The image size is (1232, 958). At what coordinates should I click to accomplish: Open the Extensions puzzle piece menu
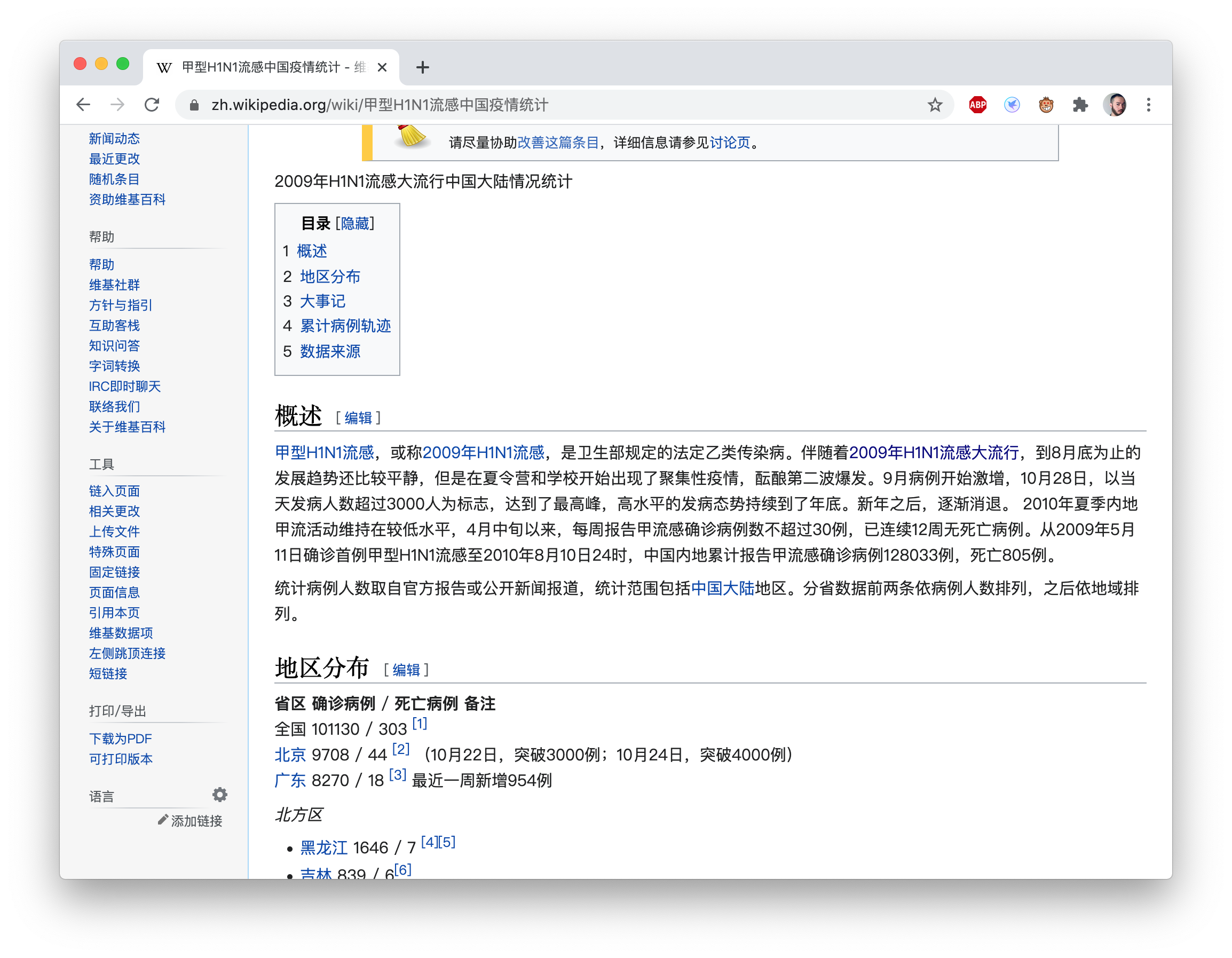pyautogui.click(x=1080, y=105)
